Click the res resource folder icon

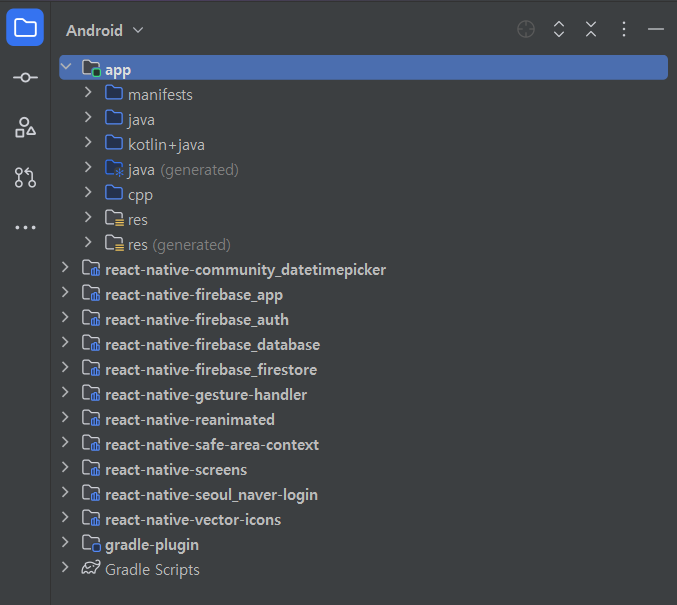pyautogui.click(x=114, y=218)
